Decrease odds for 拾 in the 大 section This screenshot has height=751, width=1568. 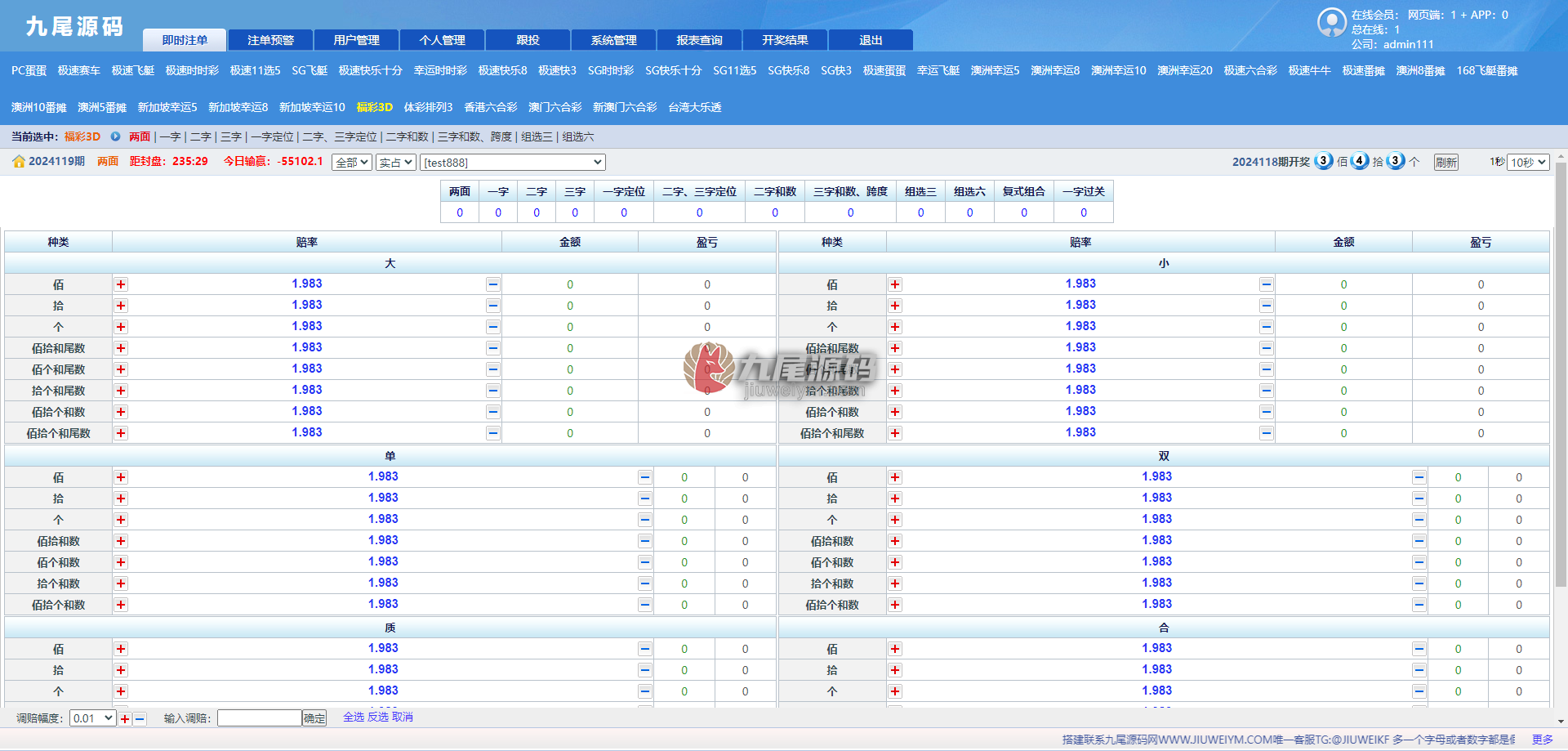[x=492, y=306]
